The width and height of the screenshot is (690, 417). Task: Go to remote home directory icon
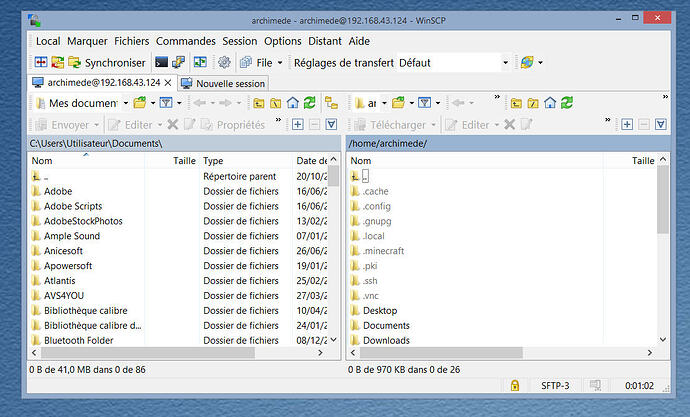point(550,103)
